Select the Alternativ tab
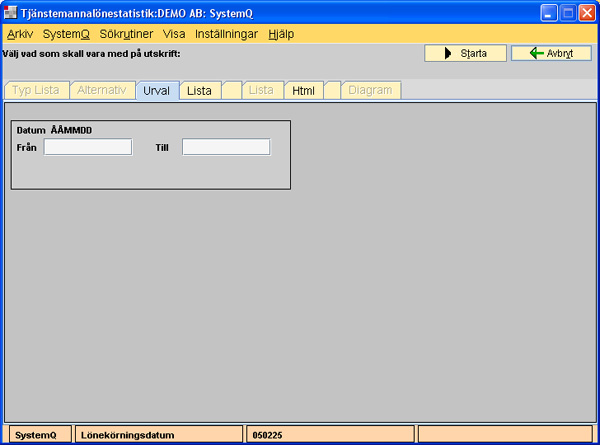600x445 pixels. click(x=102, y=90)
